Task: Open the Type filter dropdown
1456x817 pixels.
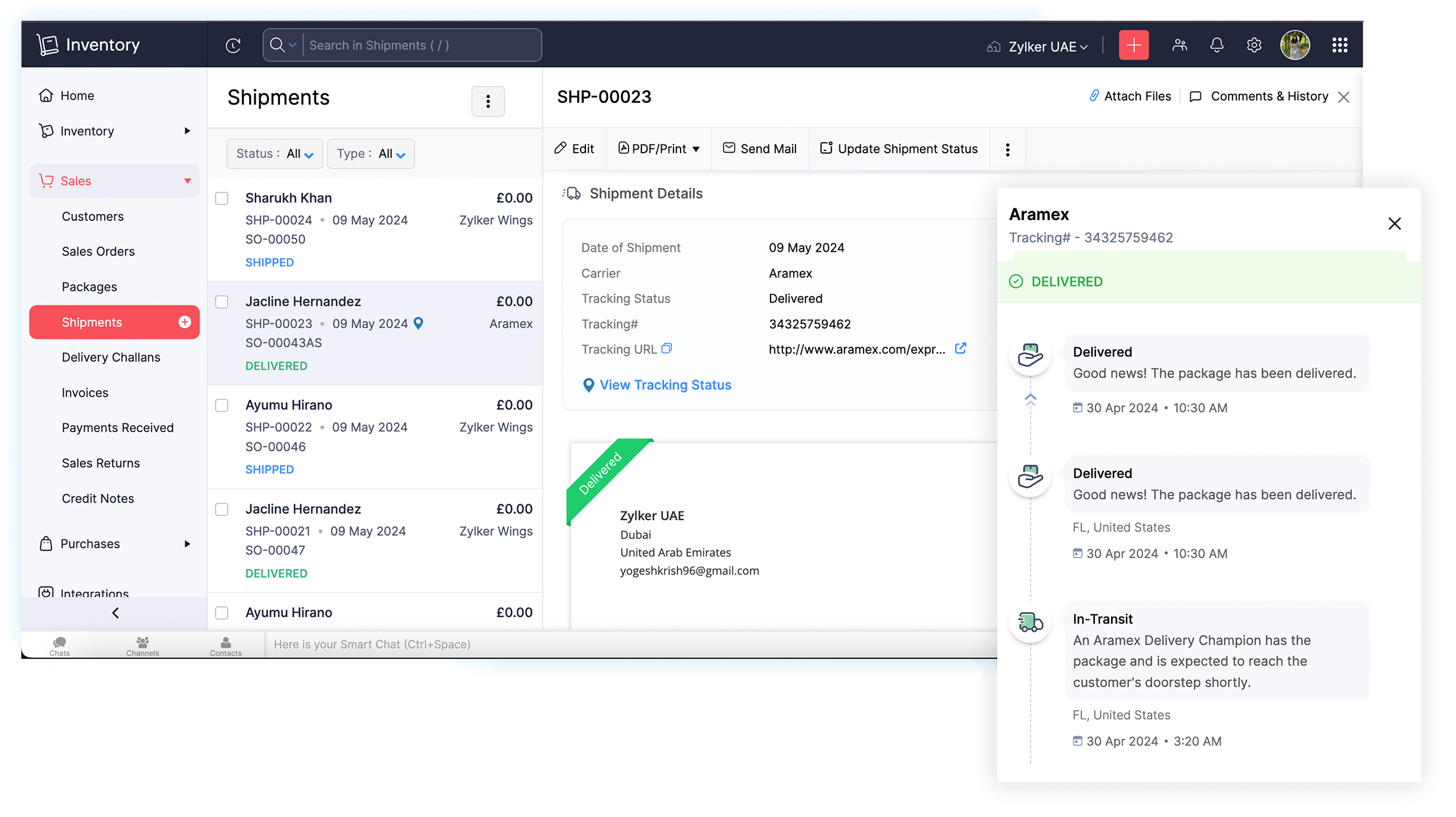Action: click(371, 153)
